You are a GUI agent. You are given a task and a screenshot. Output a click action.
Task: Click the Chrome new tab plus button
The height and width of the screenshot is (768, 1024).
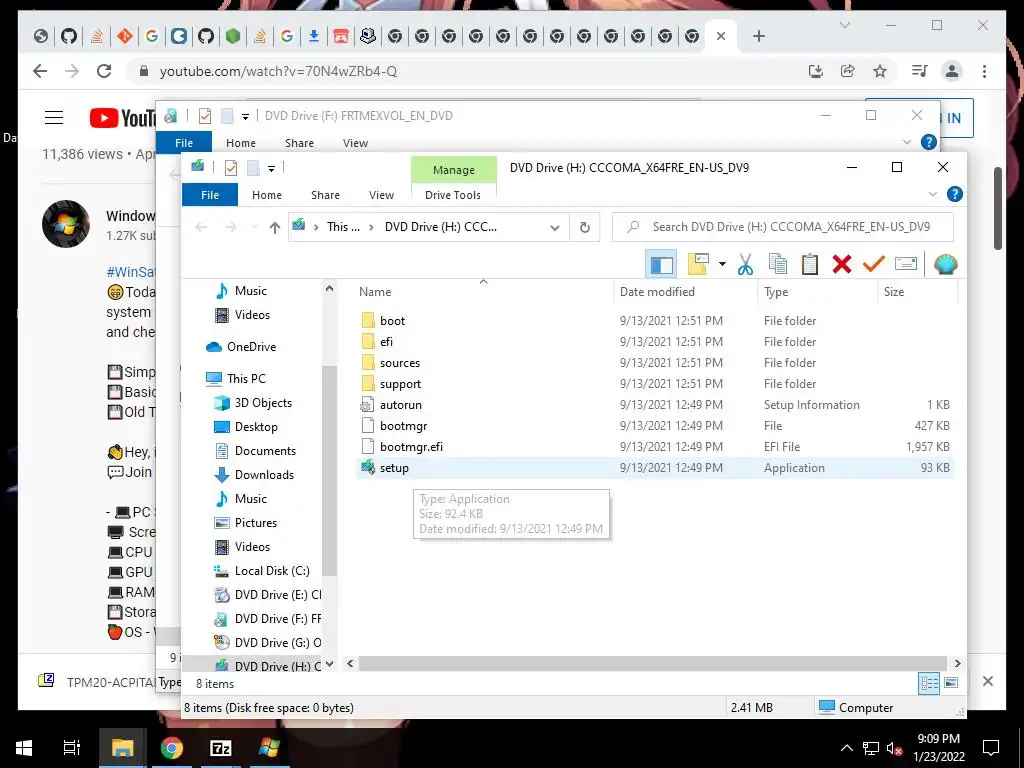758,36
